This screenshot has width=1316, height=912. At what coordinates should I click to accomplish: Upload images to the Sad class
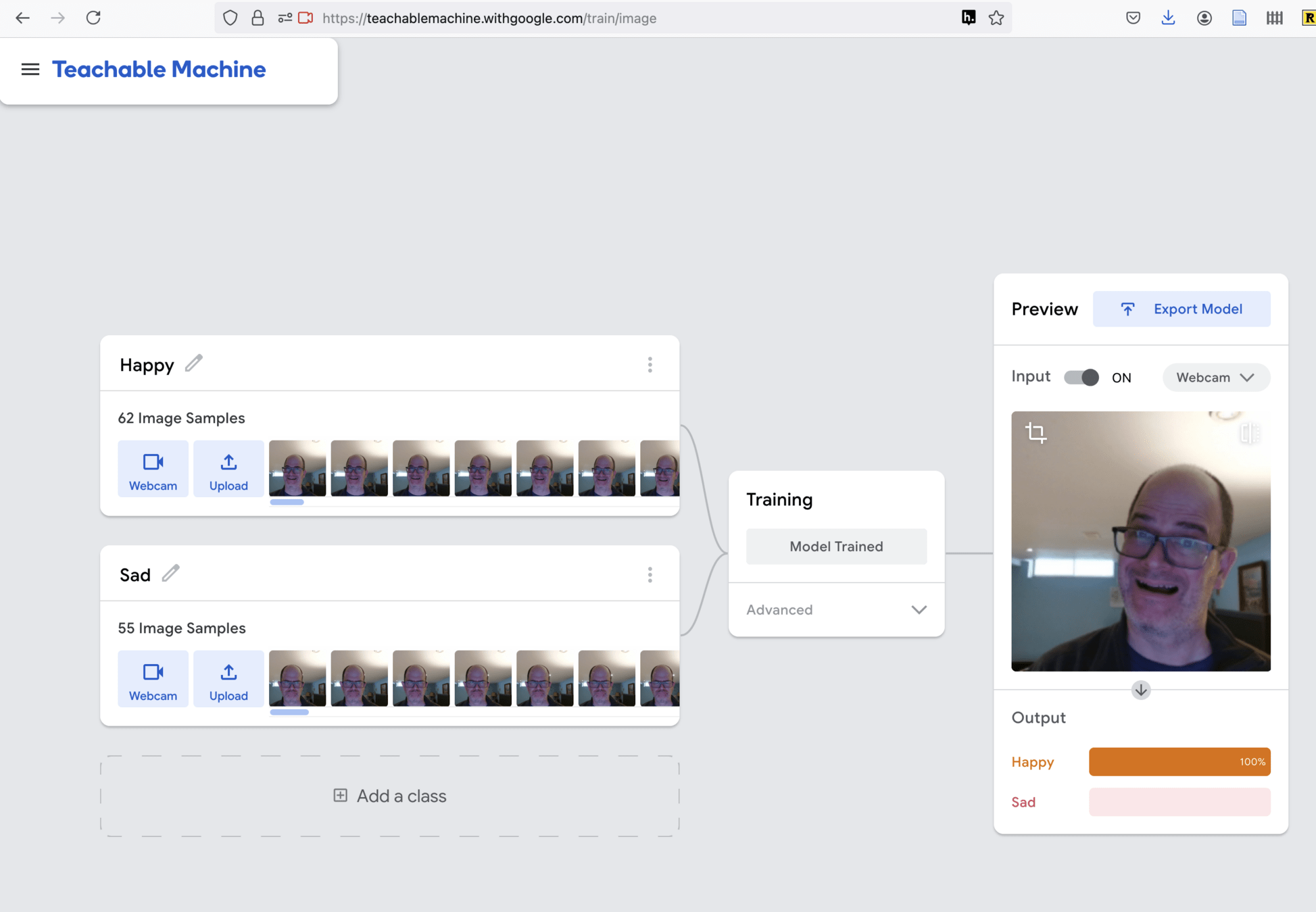coord(228,679)
